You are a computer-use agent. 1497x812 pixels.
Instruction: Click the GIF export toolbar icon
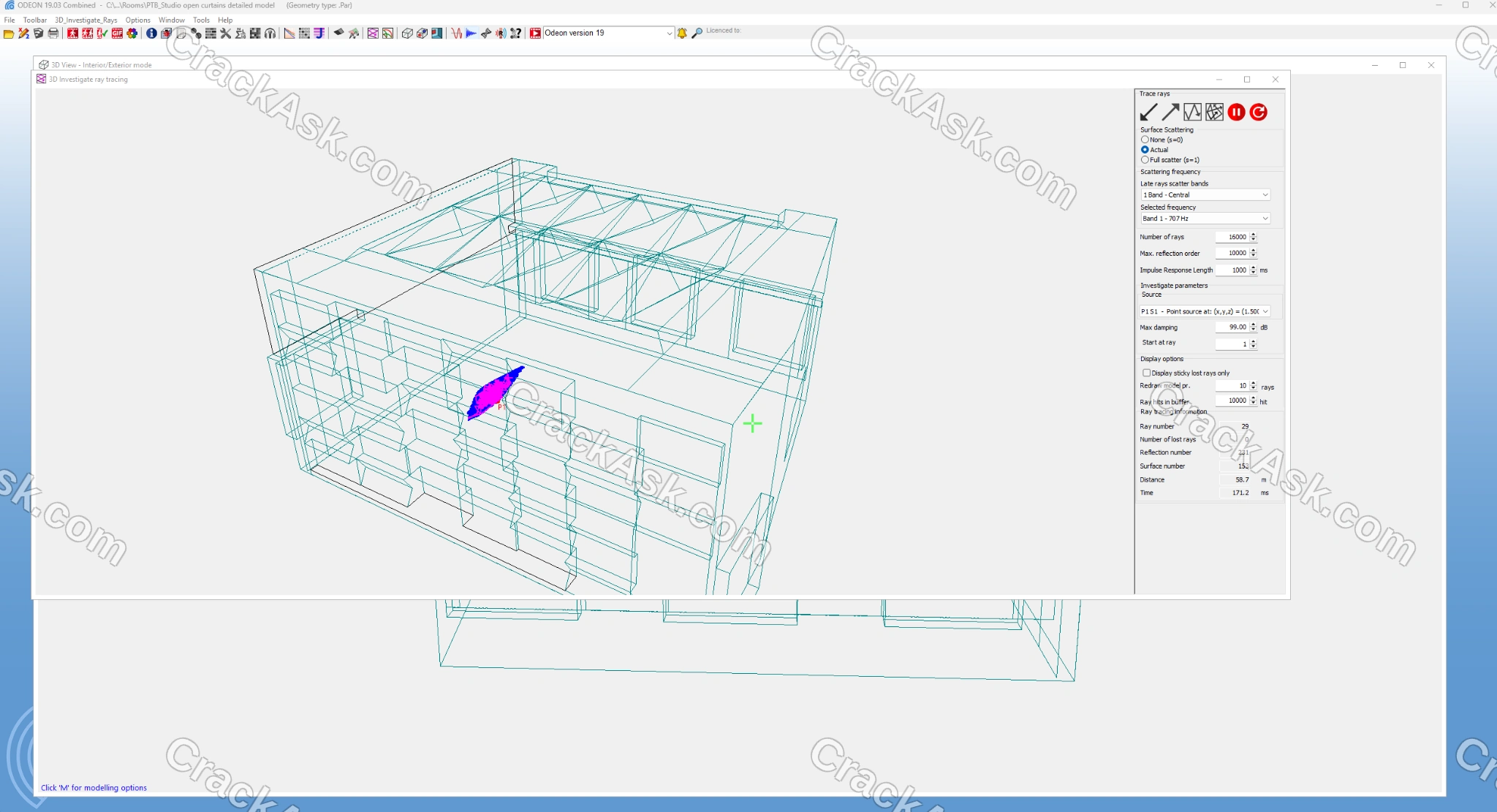coord(117,34)
